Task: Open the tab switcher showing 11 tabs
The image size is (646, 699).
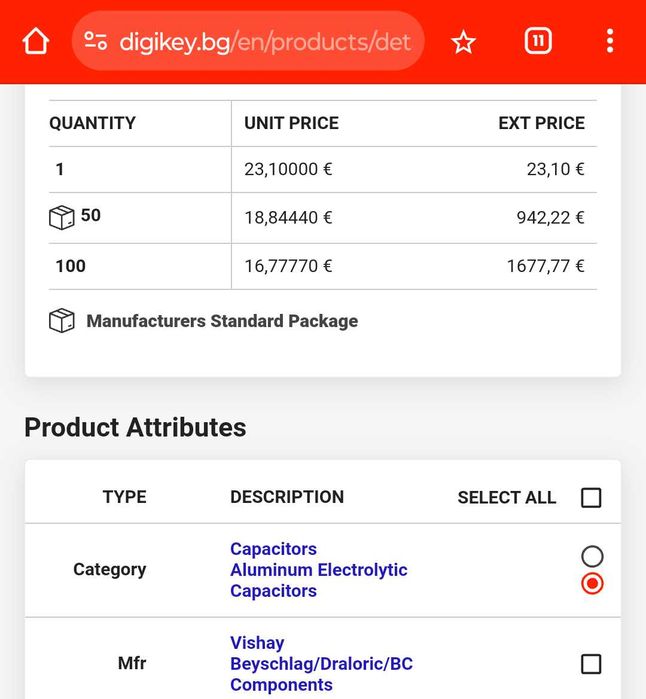Action: click(x=538, y=41)
